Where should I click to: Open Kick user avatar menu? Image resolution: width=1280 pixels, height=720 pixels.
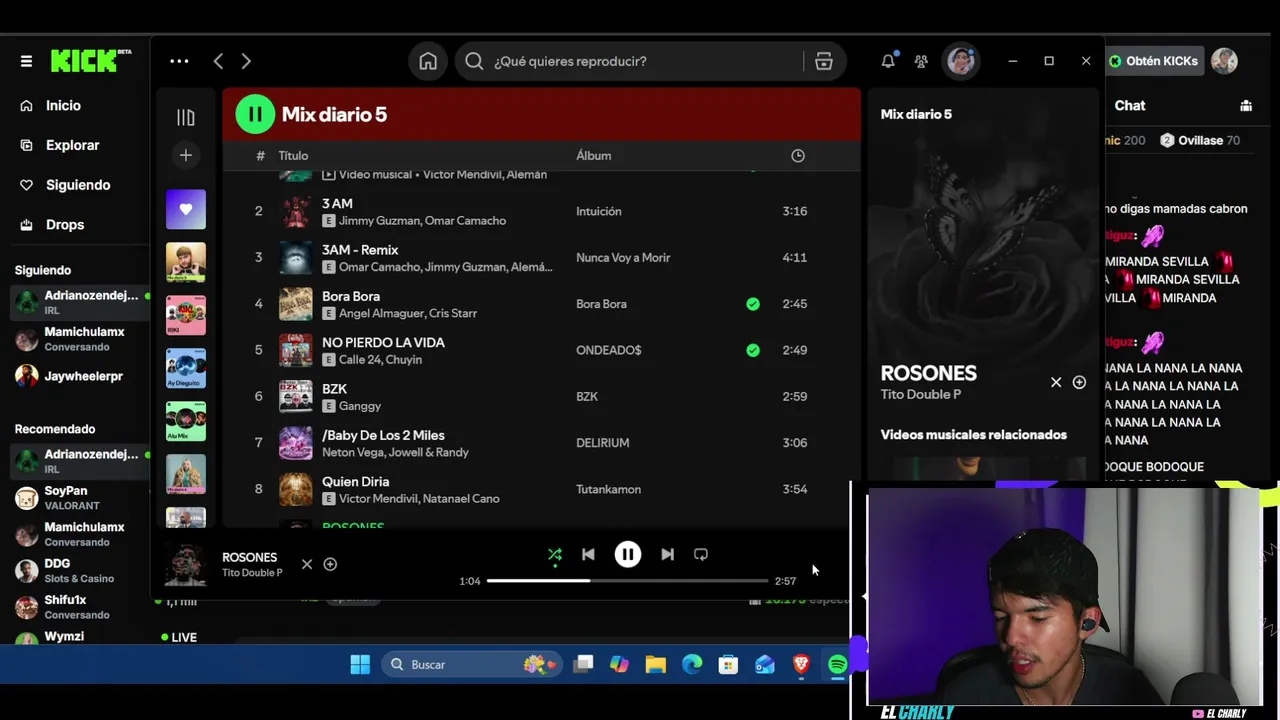pos(1224,61)
